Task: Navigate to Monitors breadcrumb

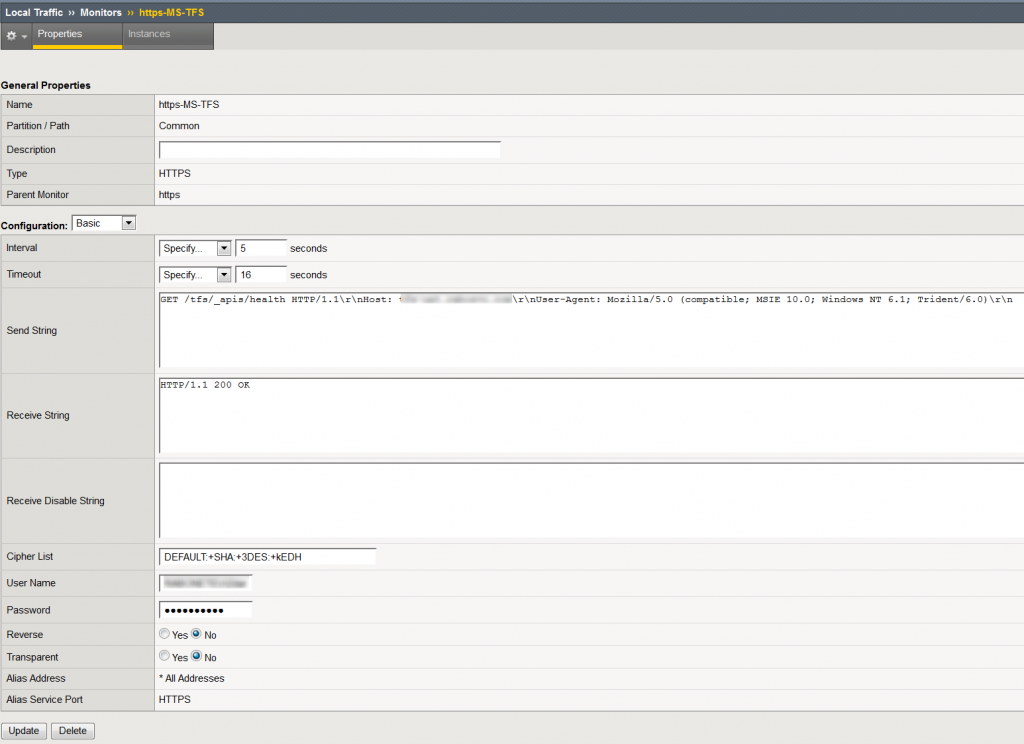Action: tap(101, 12)
